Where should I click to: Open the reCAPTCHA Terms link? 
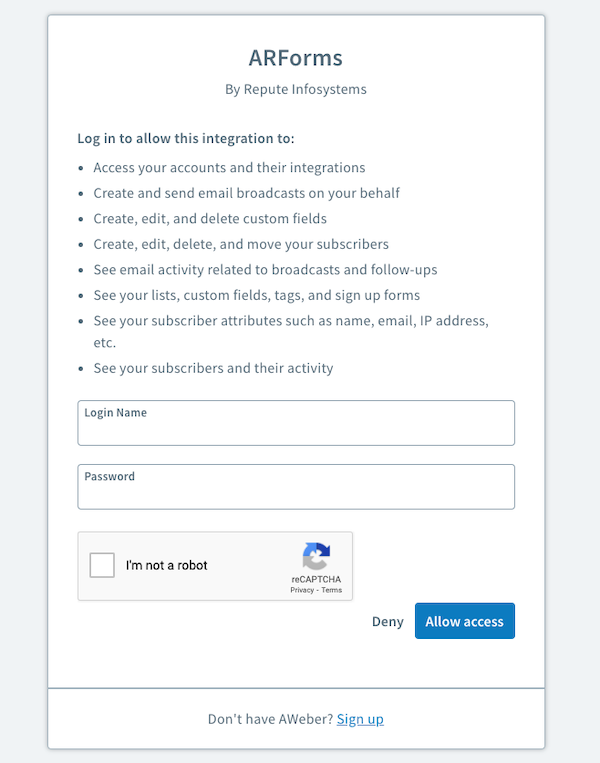click(x=332, y=591)
